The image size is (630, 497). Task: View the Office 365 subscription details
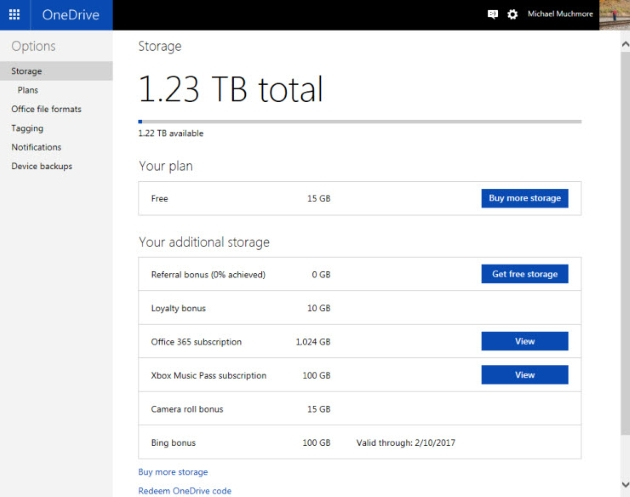(524, 341)
